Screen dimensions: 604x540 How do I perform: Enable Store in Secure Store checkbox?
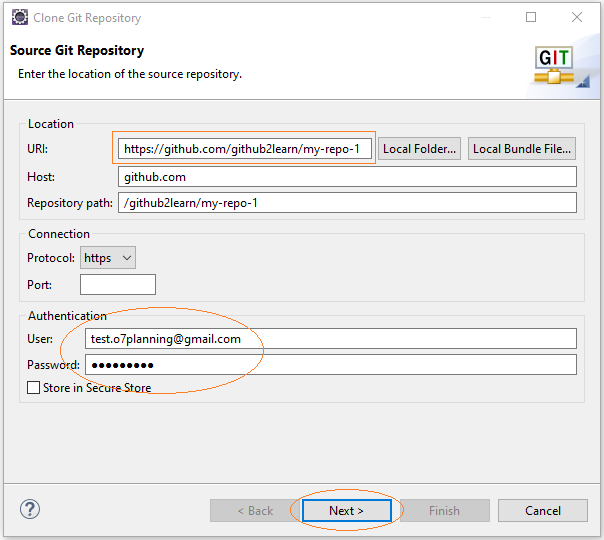[x=34, y=387]
